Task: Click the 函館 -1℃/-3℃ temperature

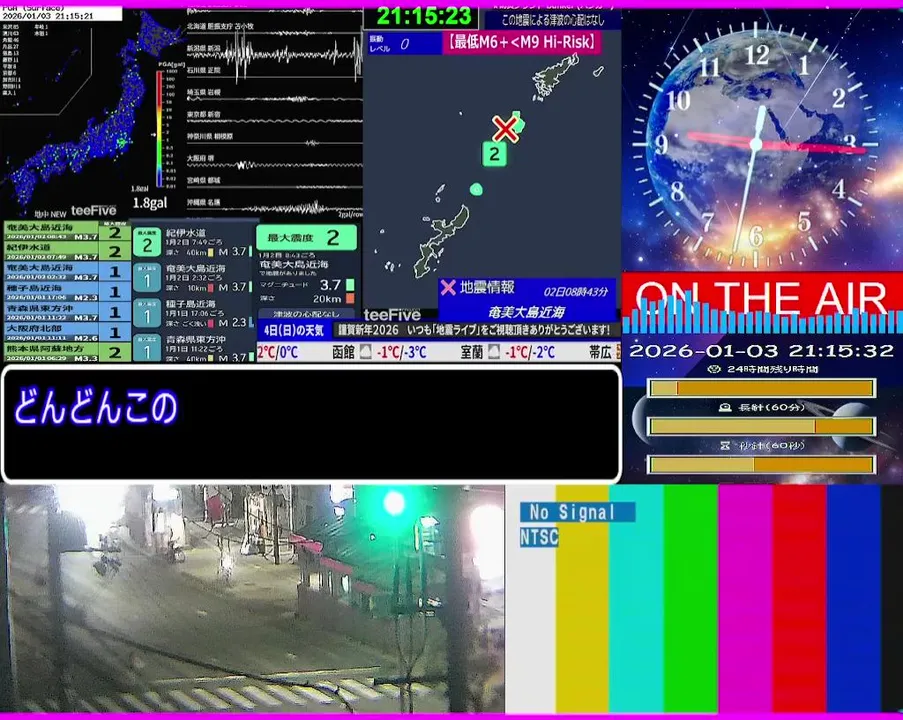Action: tap(401, 352)
